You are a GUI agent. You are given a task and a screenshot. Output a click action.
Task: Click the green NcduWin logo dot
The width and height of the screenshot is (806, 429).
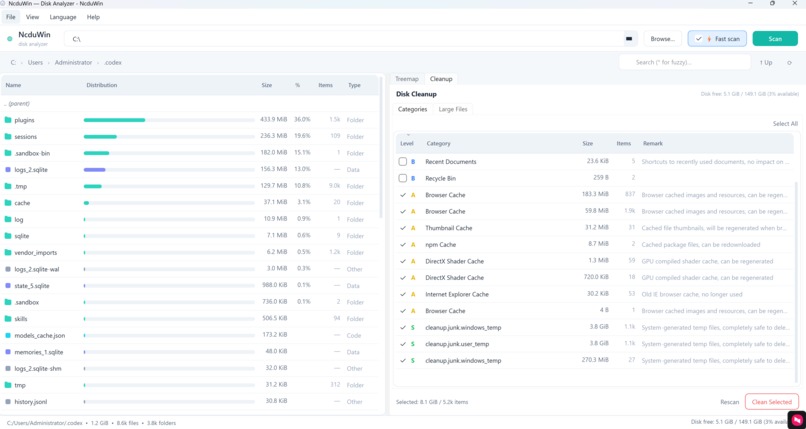click(10, 39)
